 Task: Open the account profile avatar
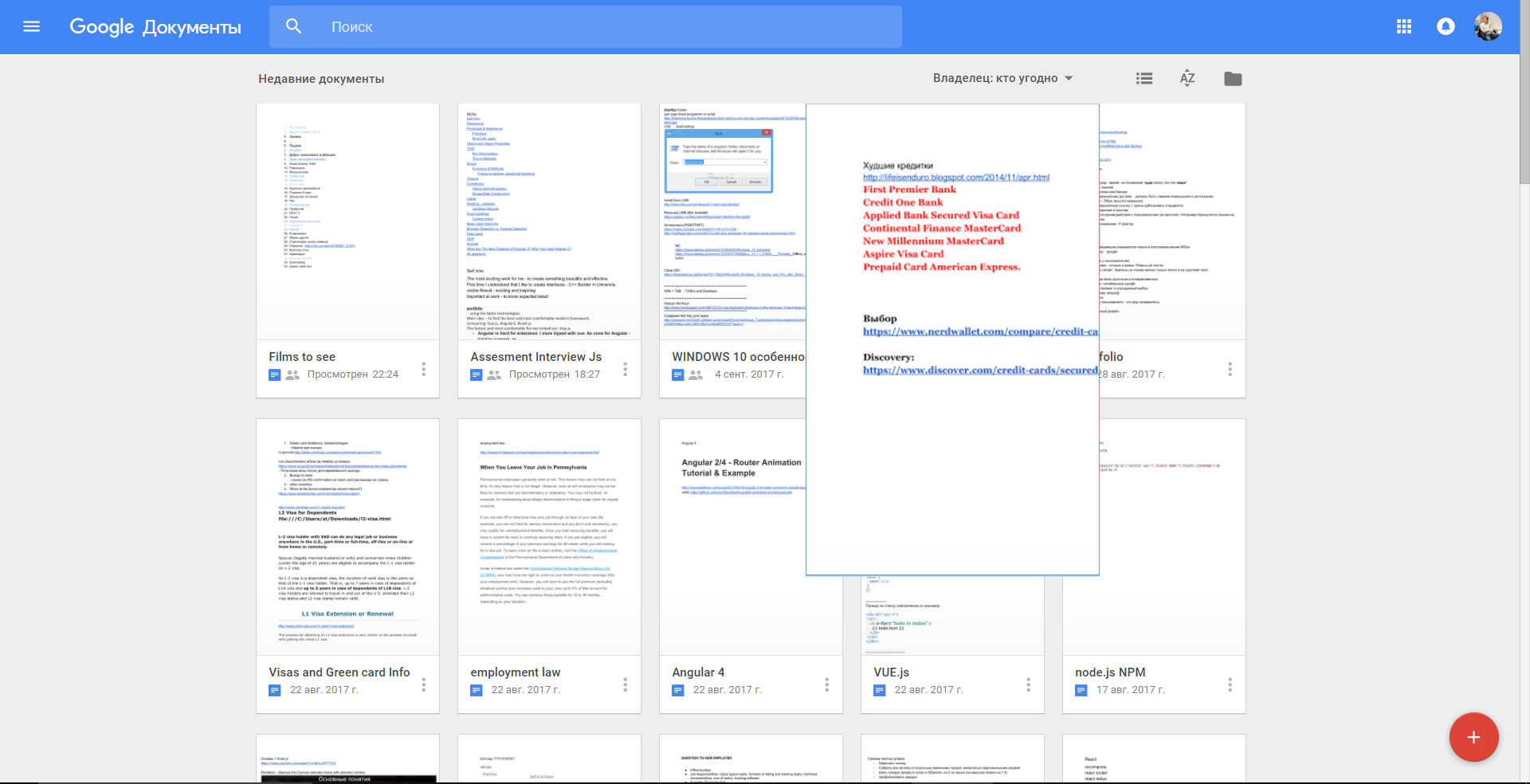pyautogui.click(x=1488, y=26)
